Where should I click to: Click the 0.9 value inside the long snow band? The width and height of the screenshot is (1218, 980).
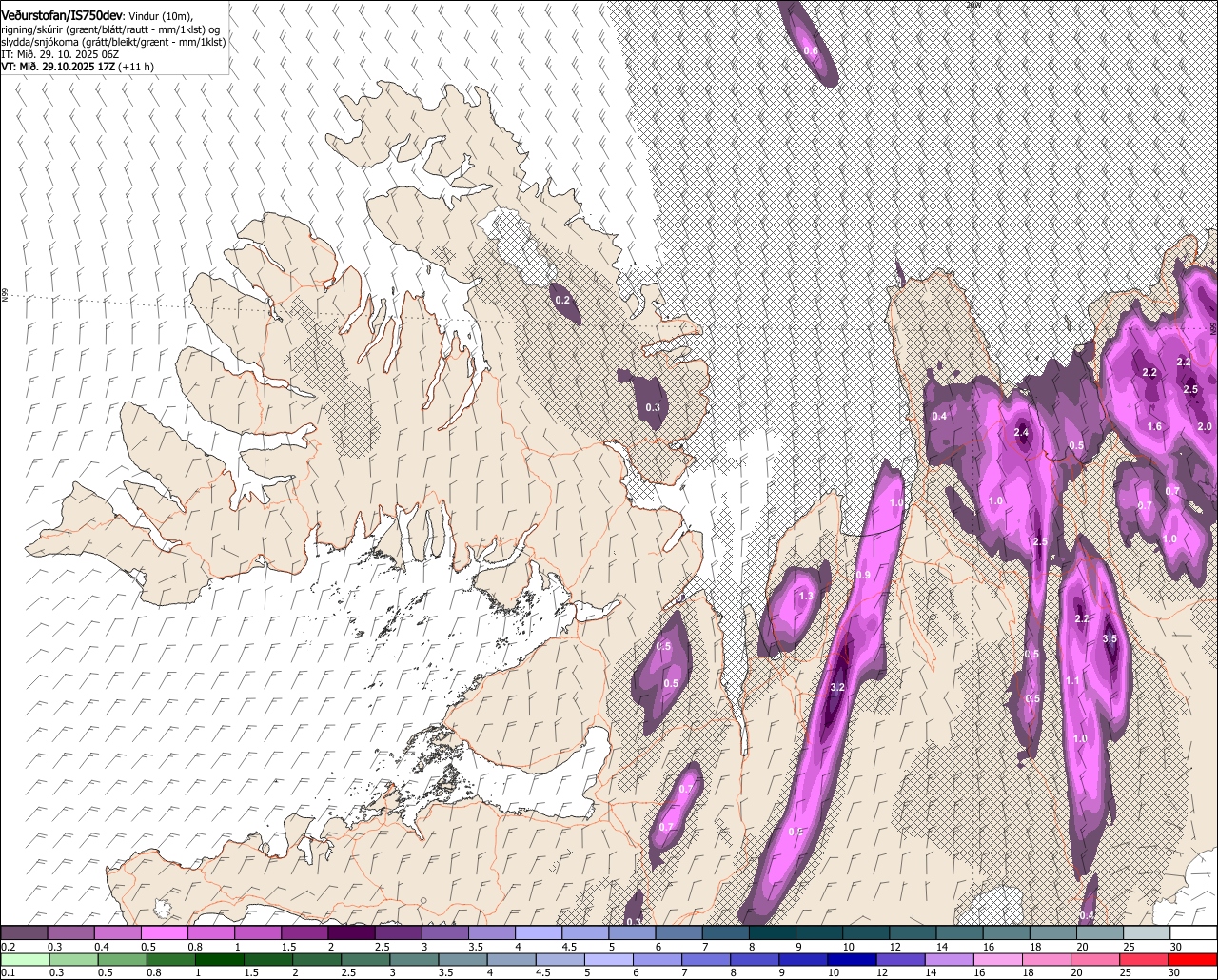pos(863,575)
